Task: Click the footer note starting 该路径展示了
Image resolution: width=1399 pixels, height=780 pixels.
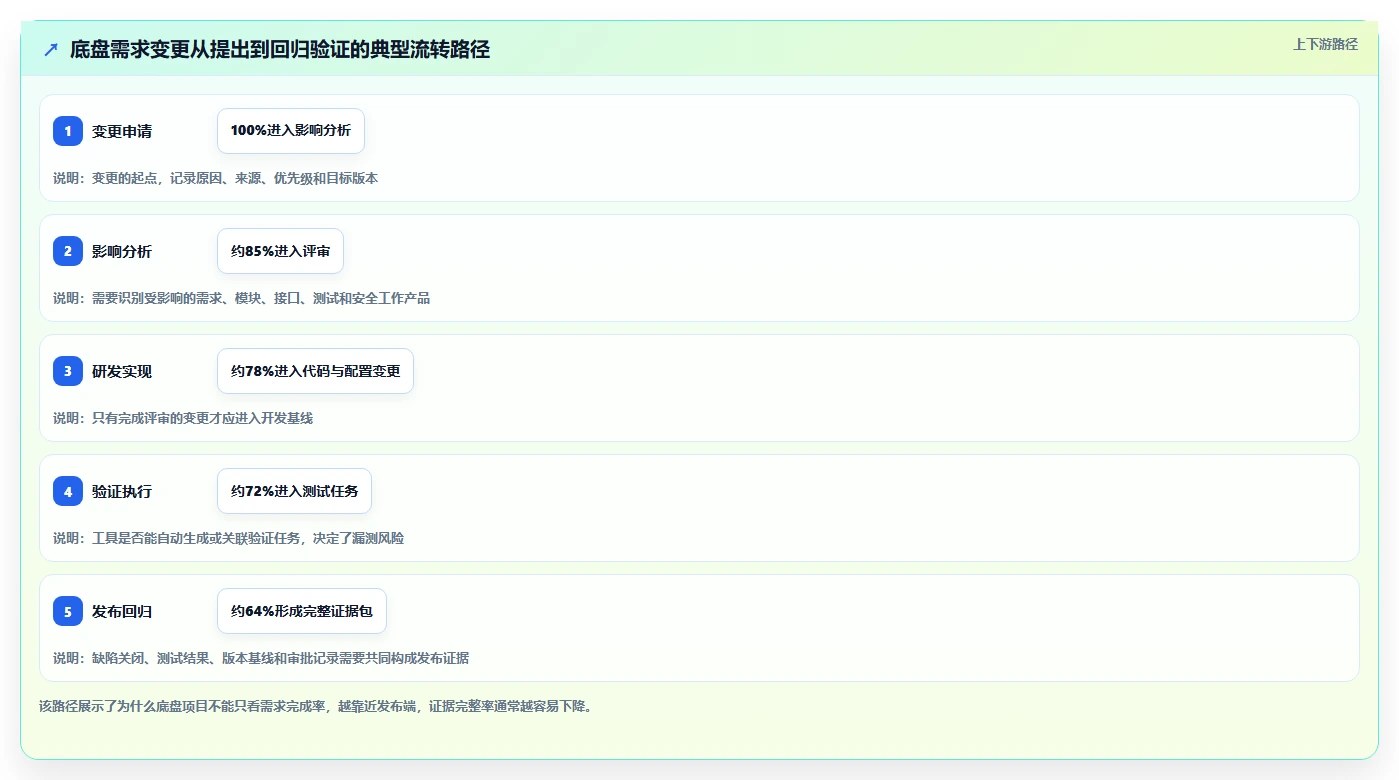Action: pyautogui.click(x=315, y=706)
